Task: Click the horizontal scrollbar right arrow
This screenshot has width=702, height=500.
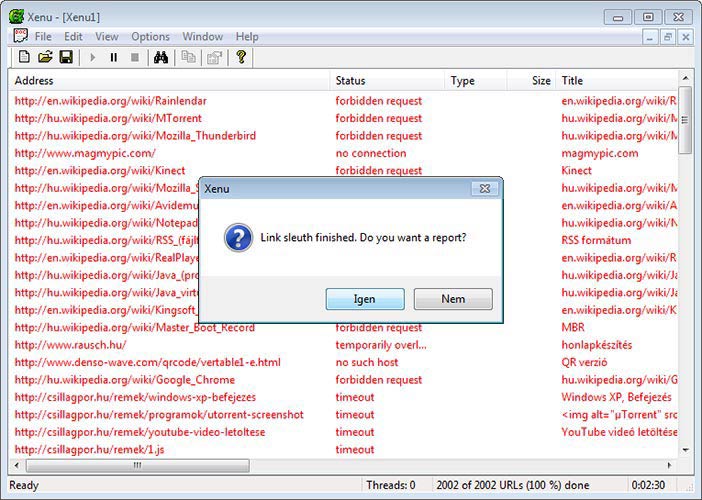Action: (x=670, y=466)
